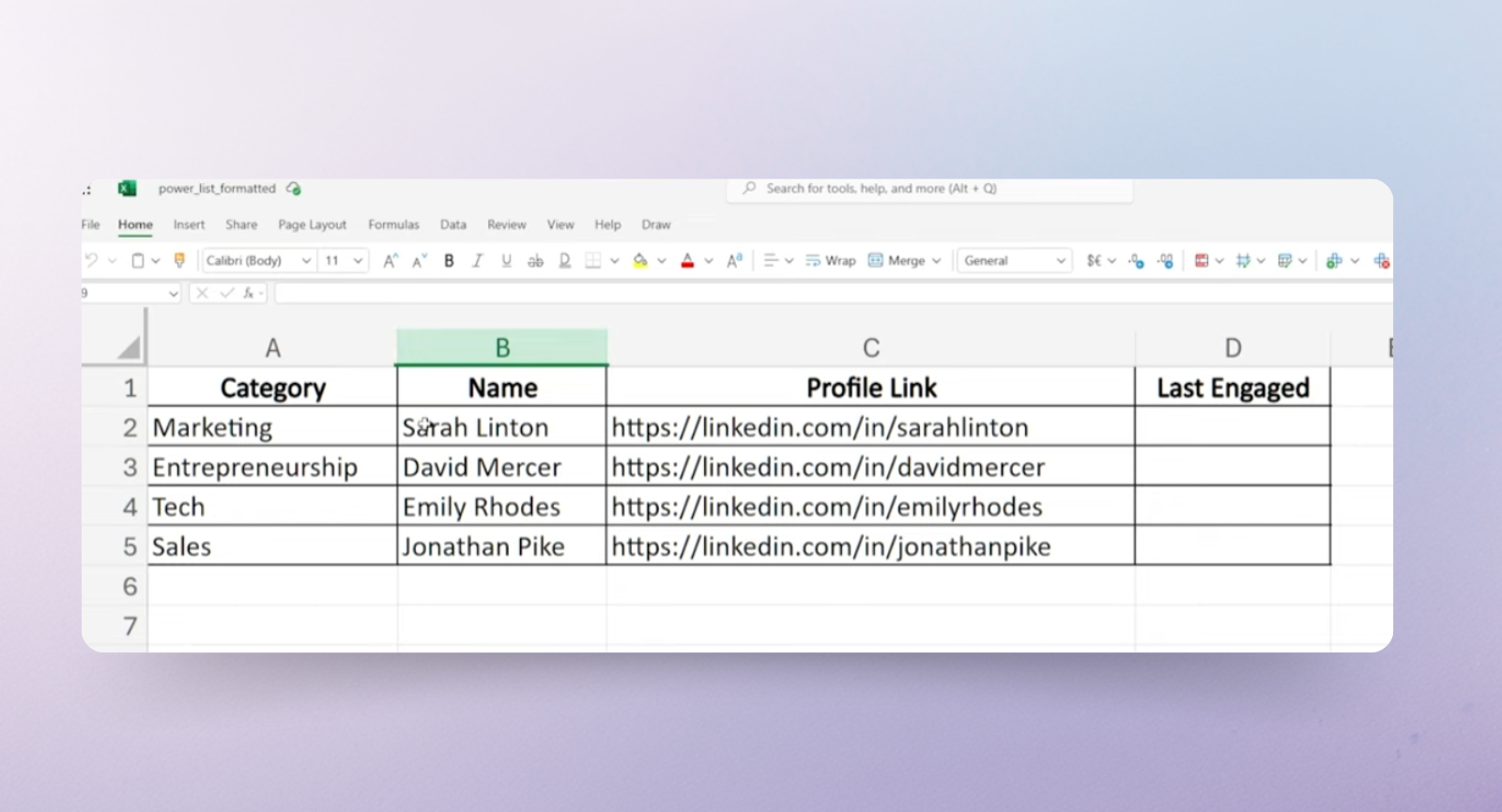This screenshot has height=812, width=1502.
Task: Switch to the Formulas tab
Action: click(x=393, y=224)
